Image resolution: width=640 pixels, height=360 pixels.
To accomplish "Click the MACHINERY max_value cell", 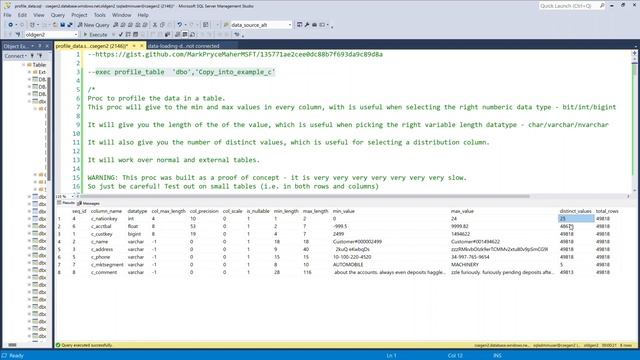I will click(x=464, y=264).
